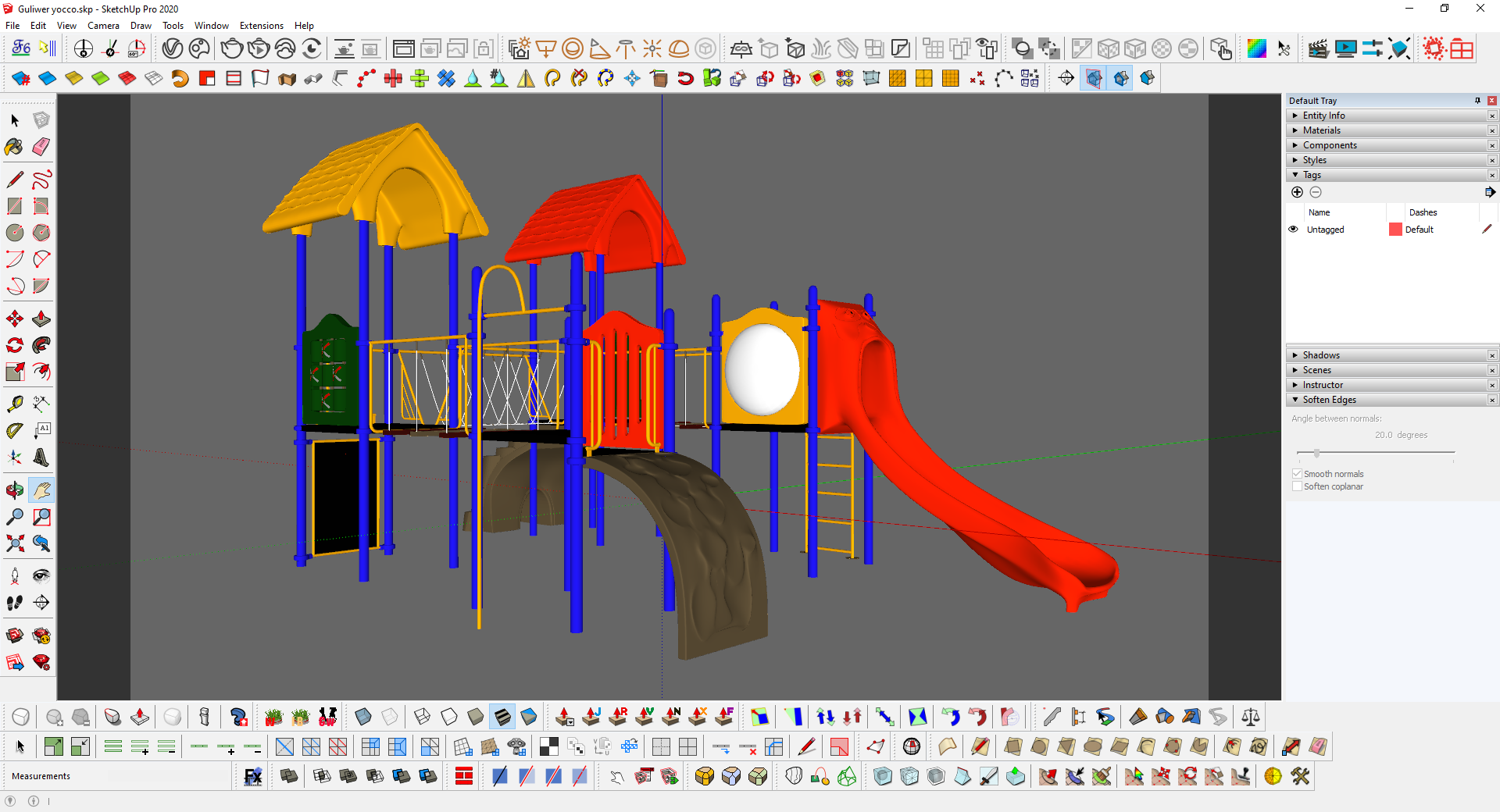Click the Remove Tag minus button
The image size is (1500, 812).
pos(1316,192)
